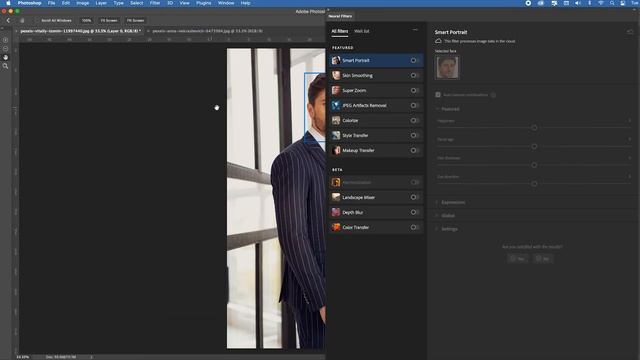640x360 pixels.
Task: Switch to the All filters tab
Action: (340, 31)
